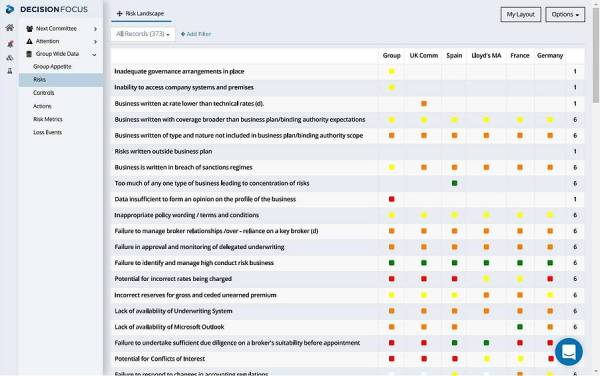Open the rocket icon in left rail
600x376 pixels.
(10, 44)
